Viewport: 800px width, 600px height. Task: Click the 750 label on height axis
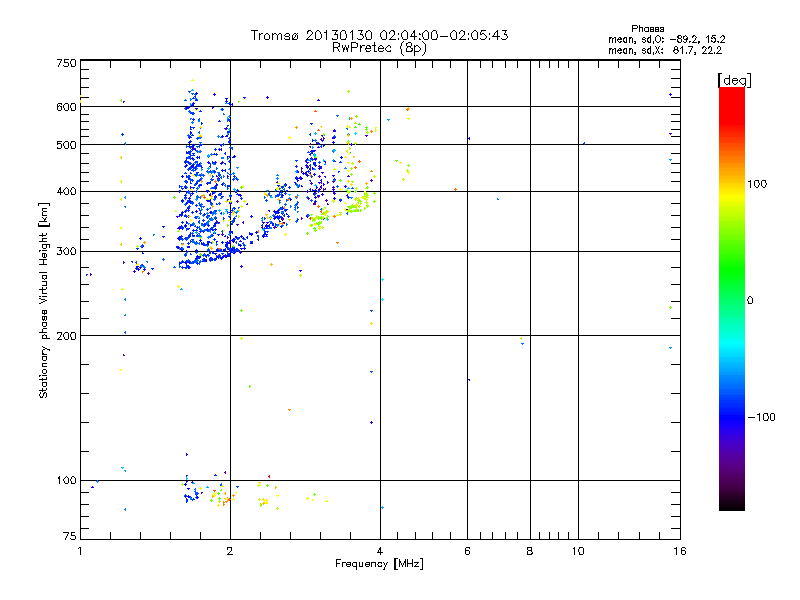(x=66, y=63)
